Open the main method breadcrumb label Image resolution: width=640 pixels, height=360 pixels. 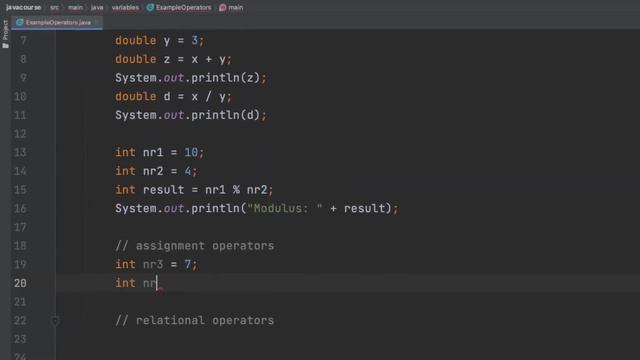236,7
